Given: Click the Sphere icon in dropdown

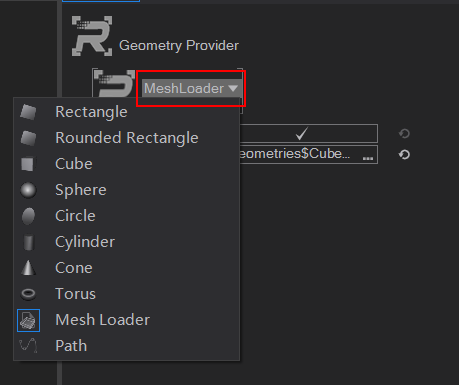Looking at the screenshot, I should pos(28,190).
